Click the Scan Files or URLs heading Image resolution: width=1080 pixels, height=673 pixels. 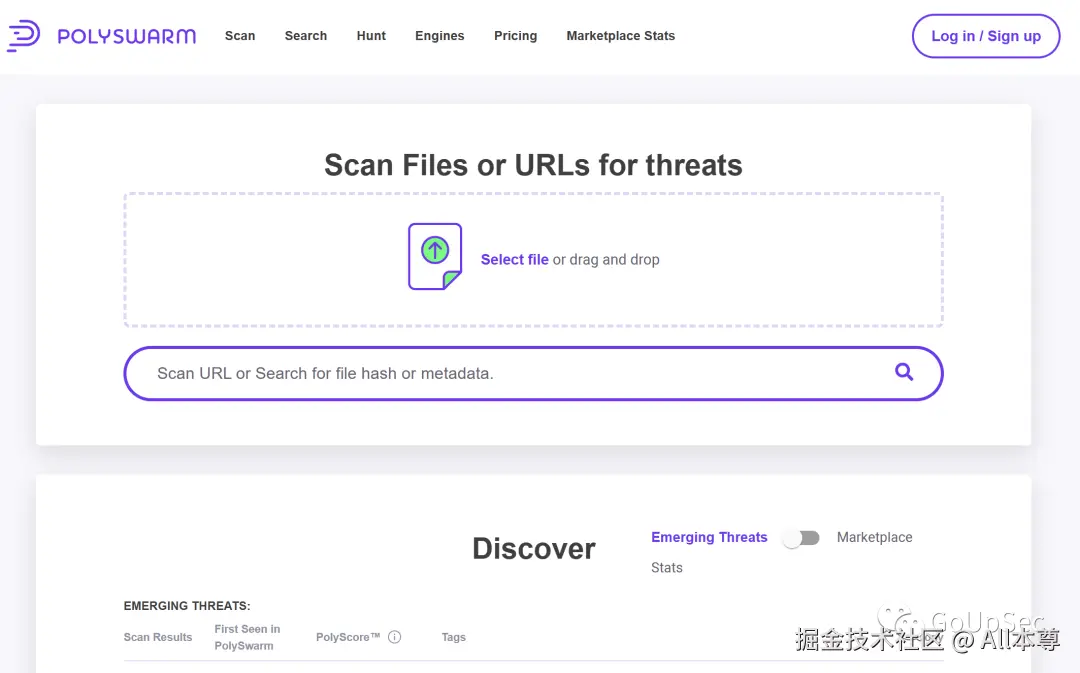pyautogui.click(x=533, y=165)
